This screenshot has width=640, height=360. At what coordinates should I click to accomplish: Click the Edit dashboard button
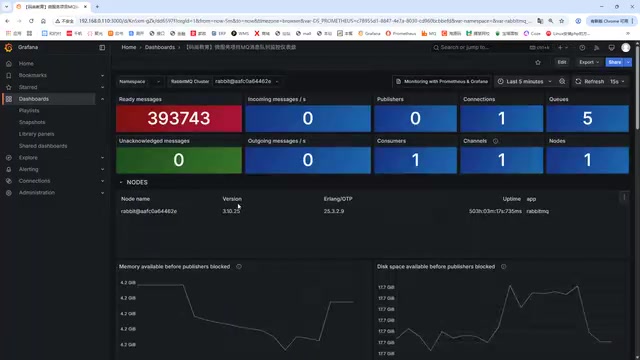pos(562,62)
